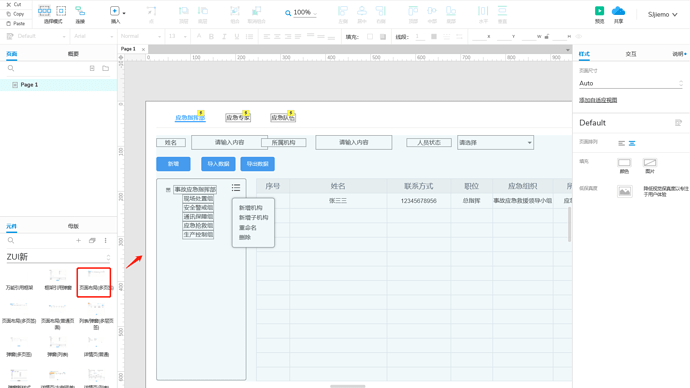The image size is (690, 388).
Task: Click the Point (点) tool icon
Action: (x=151, y=11)
